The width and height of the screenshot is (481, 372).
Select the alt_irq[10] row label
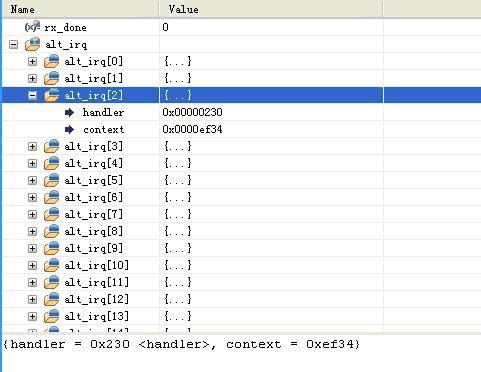pos(97,265)
